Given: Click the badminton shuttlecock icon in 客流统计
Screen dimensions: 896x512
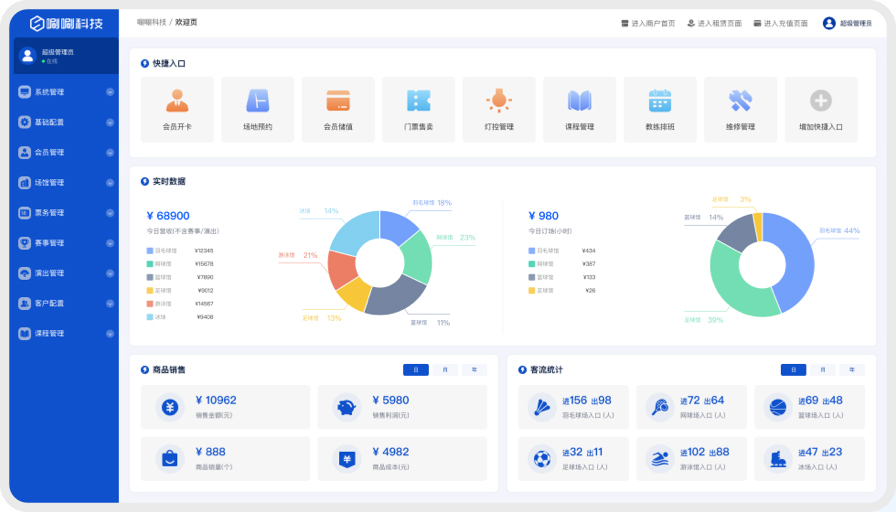Looking at the screenshot, I should click(x=543, y=407).
